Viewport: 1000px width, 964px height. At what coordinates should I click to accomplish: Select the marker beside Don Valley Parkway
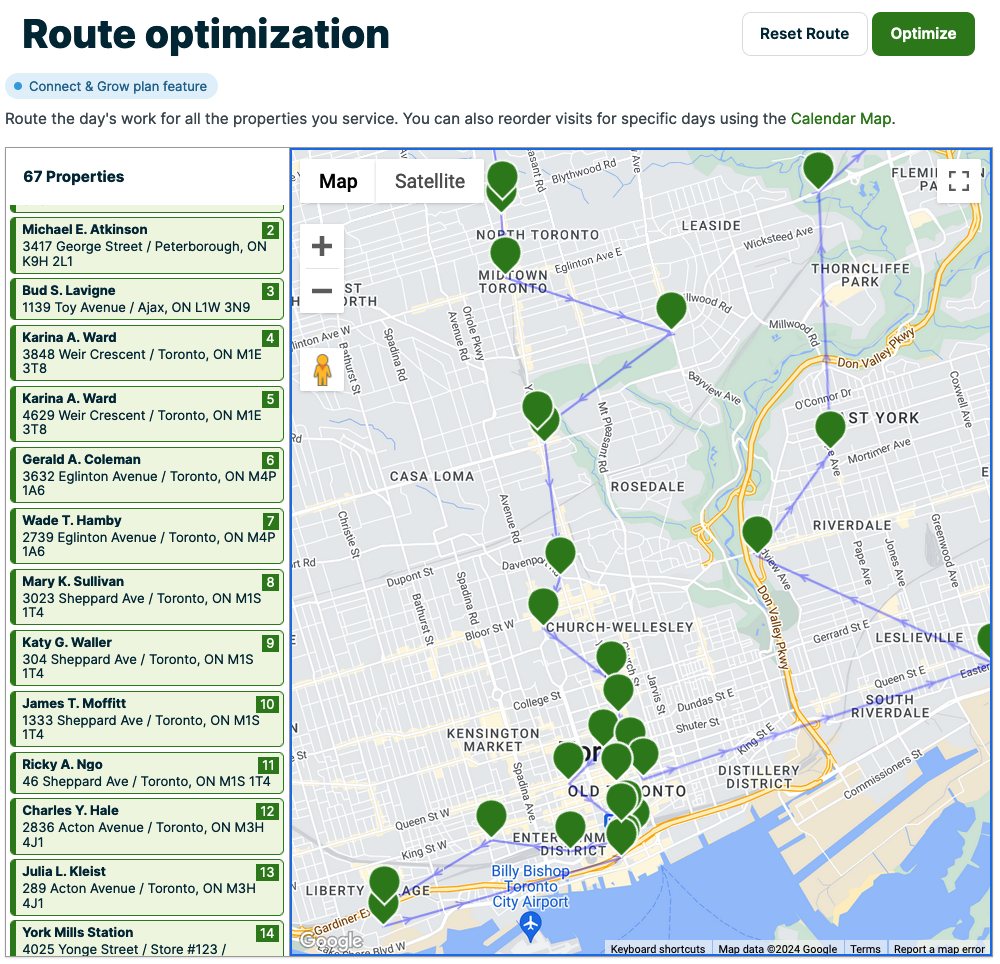pos(756,534)
